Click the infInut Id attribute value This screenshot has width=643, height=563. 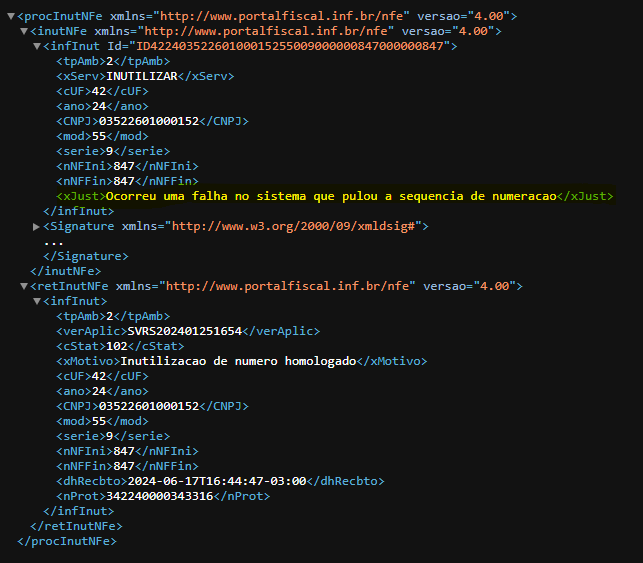(290, 46)
